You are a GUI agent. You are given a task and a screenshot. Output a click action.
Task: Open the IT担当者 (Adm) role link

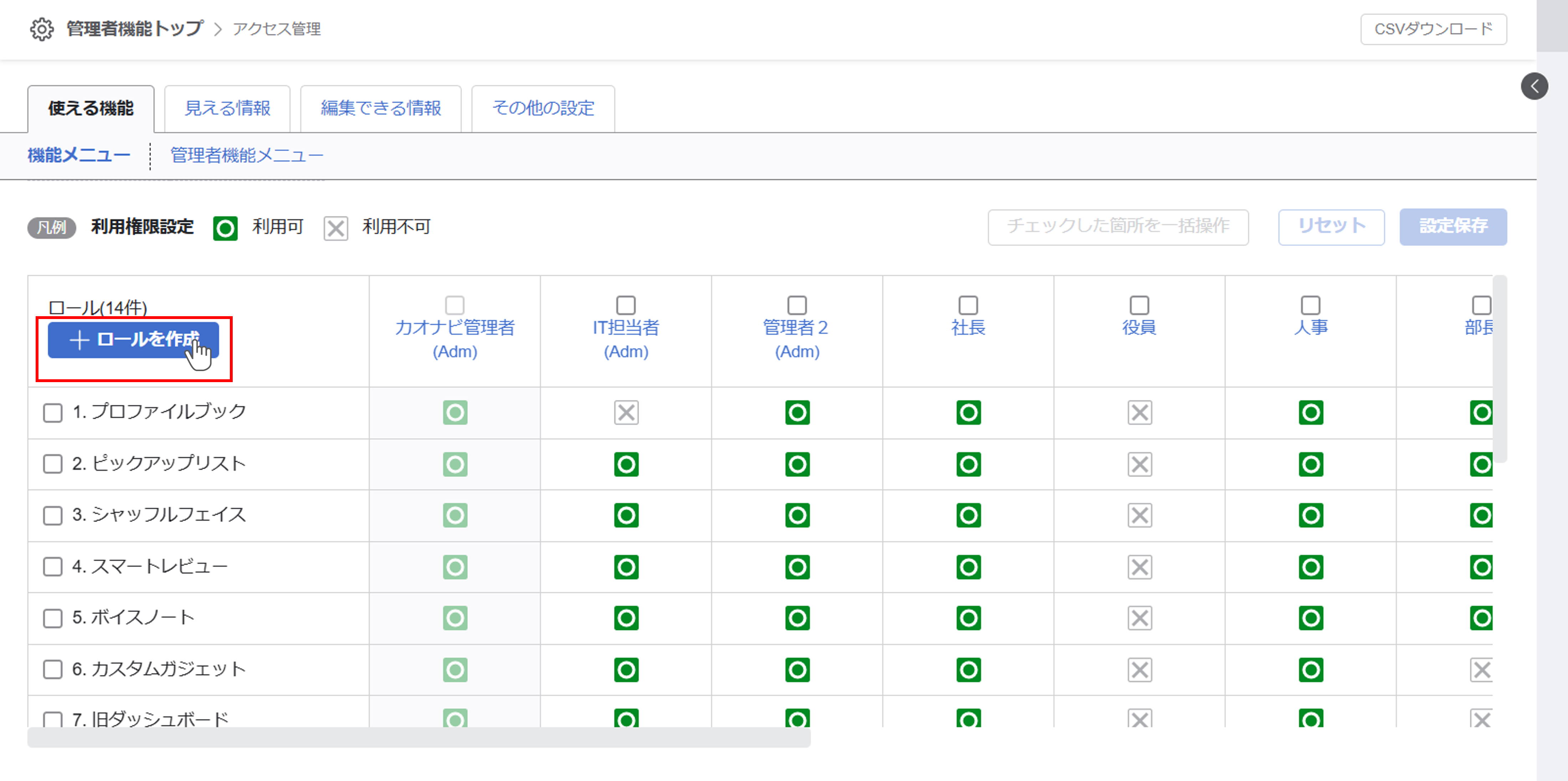626,339
